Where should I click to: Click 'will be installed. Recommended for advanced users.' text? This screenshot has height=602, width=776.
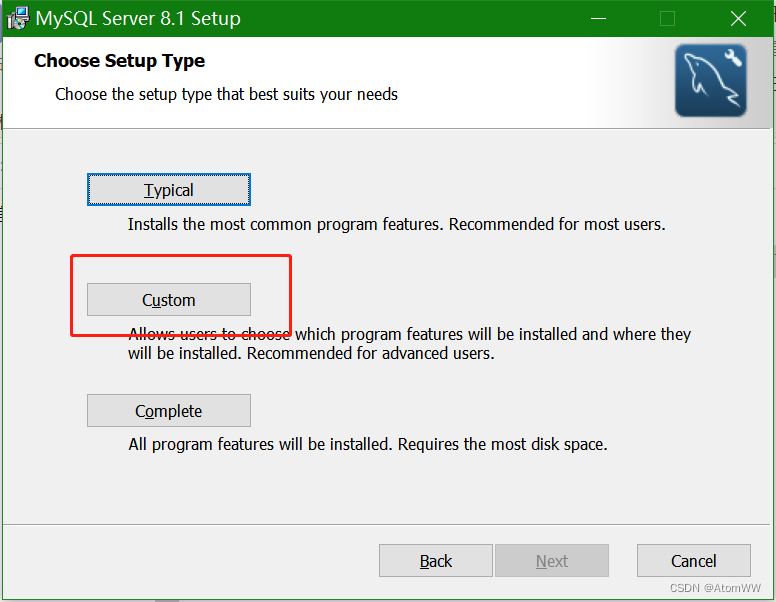coord(311,353)
